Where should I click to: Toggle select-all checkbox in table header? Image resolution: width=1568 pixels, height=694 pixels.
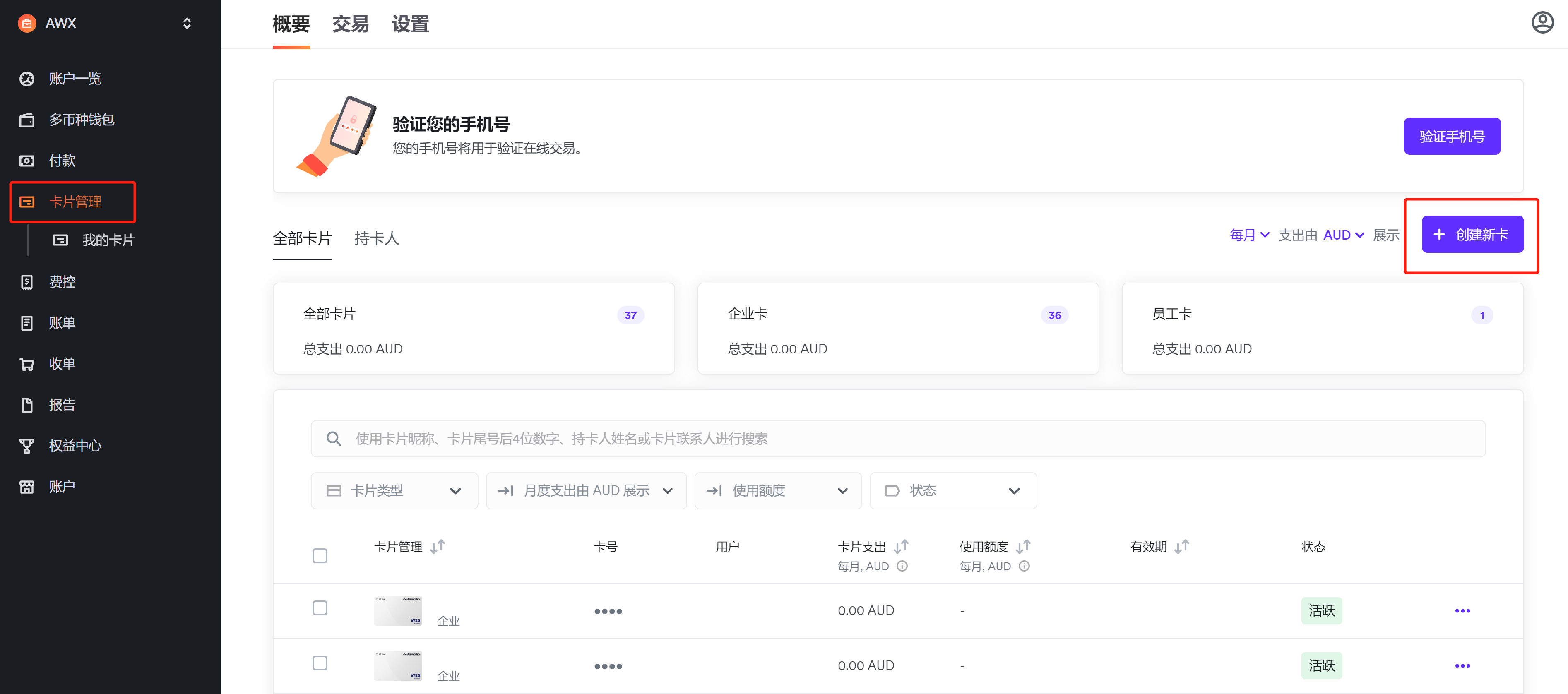tap(320, 556)
